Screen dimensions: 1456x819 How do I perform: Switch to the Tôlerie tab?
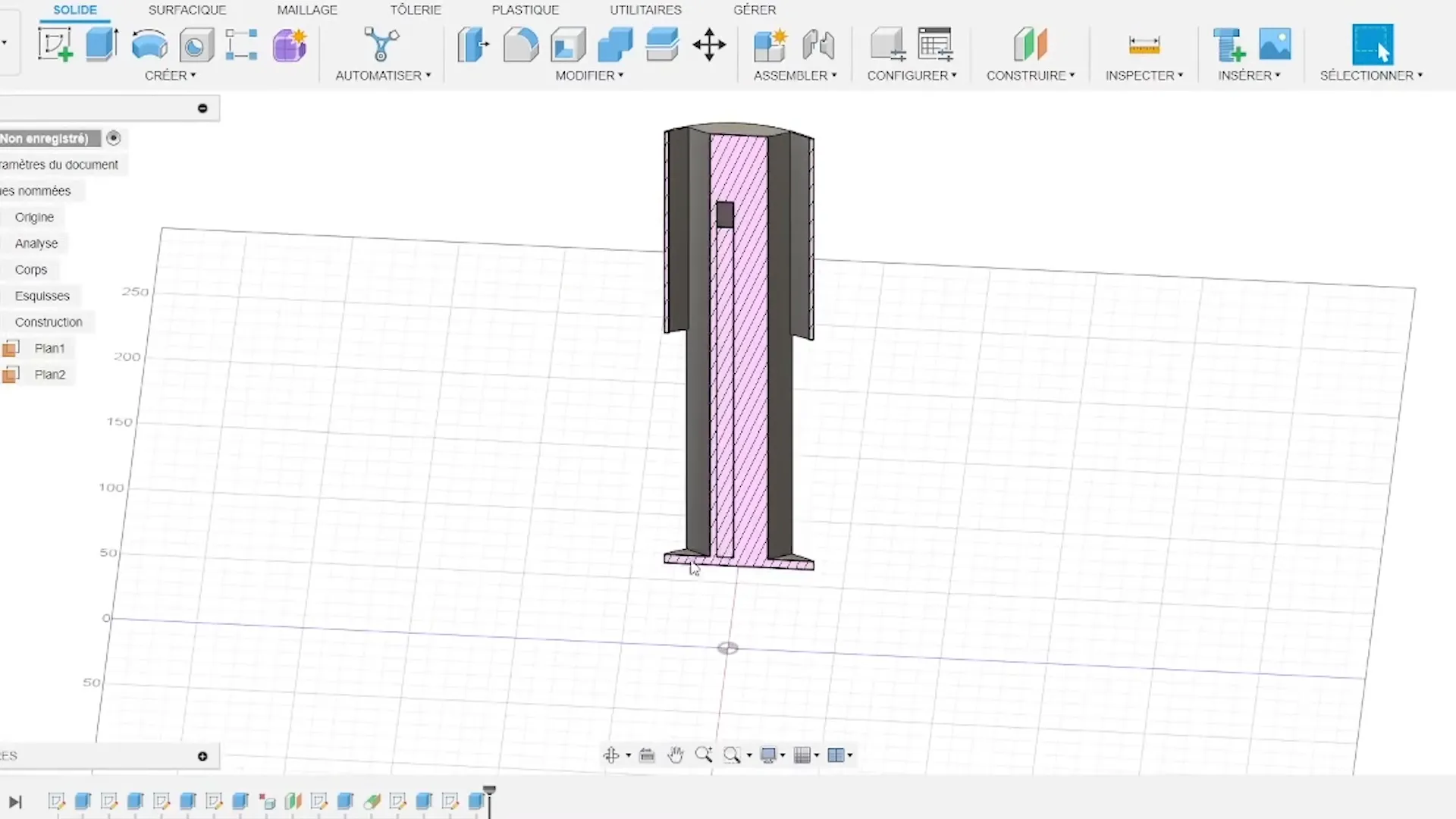pos(416,10)
